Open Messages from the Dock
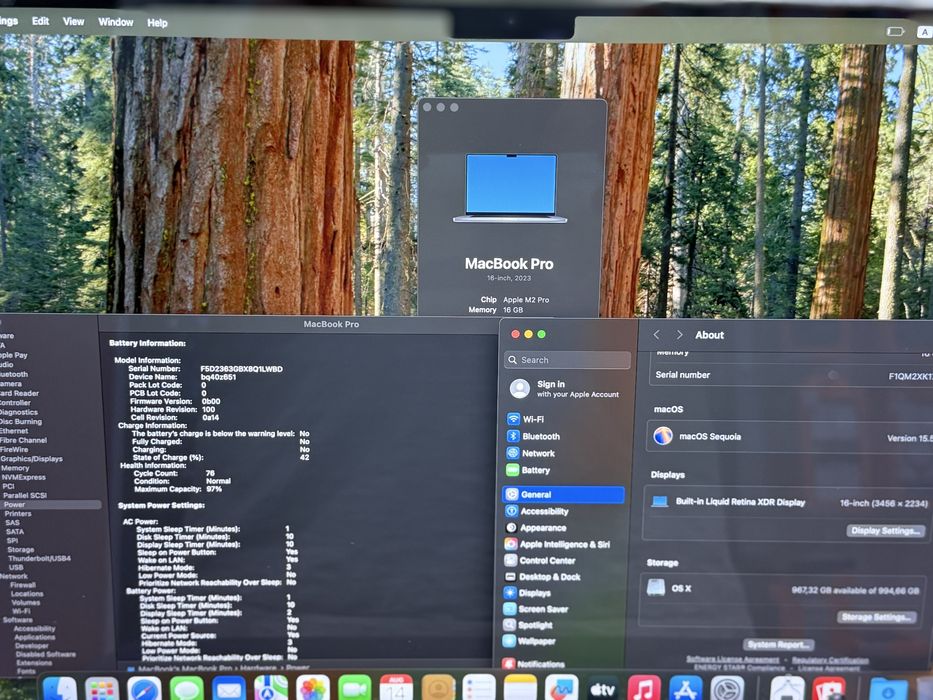Image resolution: width=933 pixels, height=700 pixels. (186, 689)
